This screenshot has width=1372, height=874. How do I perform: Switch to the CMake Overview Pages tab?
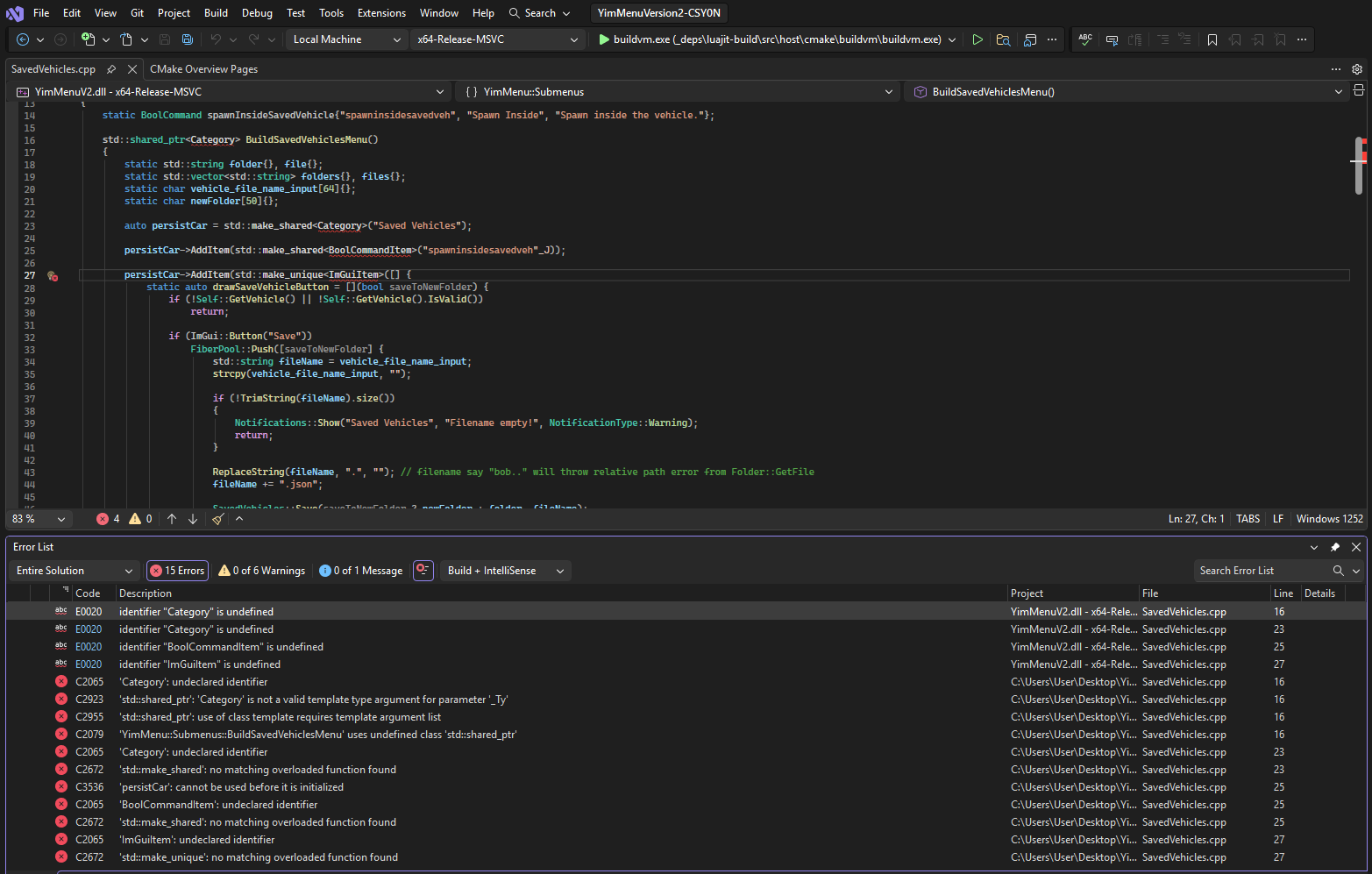203,69
